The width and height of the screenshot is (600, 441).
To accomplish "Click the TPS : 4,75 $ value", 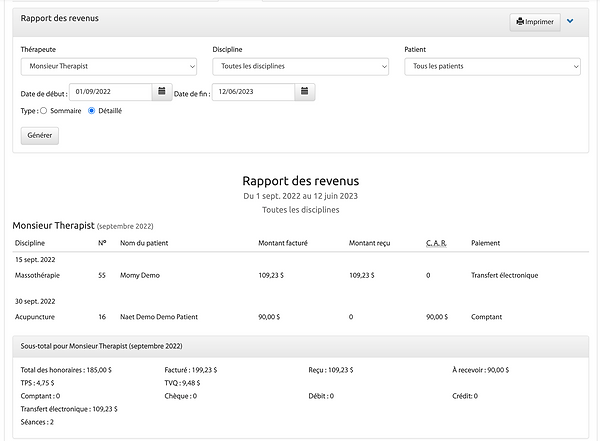I will tap(38, 383).
